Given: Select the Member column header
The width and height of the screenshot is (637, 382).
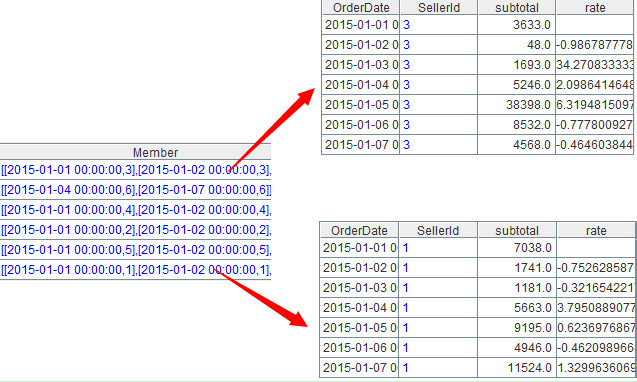Looking at the screenshot, I should click(x=135, y=152).
